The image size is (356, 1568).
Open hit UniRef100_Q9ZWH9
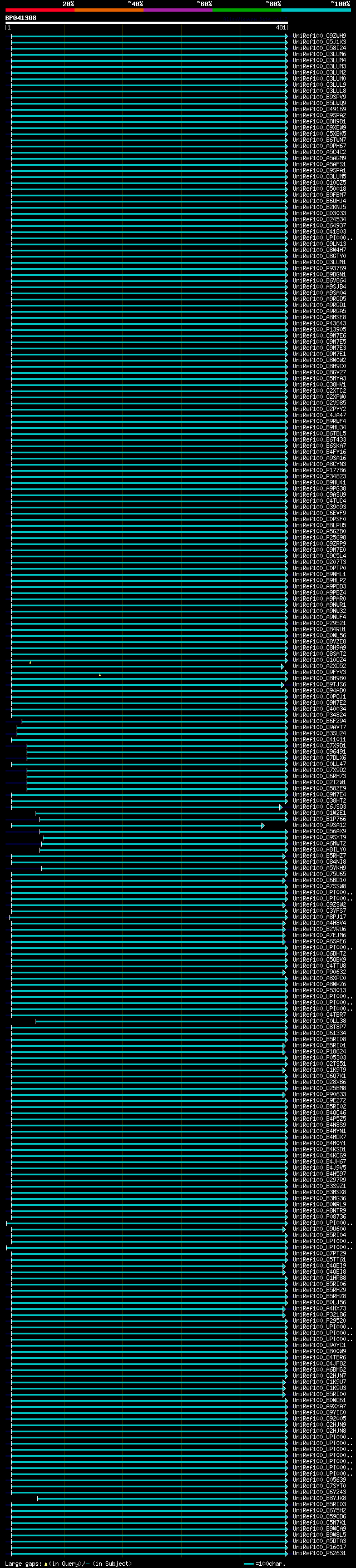(x=319, y=36)
